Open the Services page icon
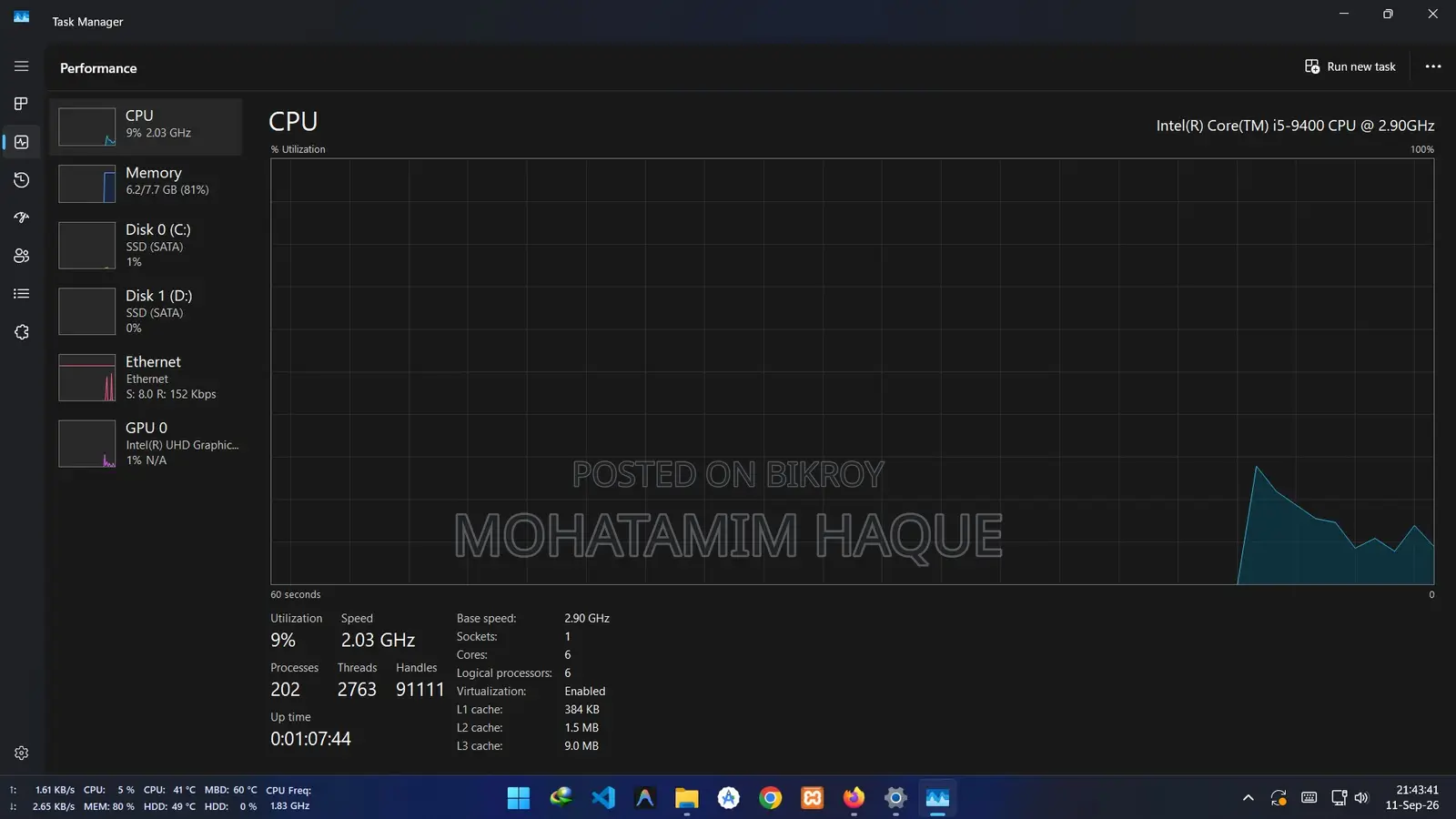Screen dimensions: 1456x819 click(21, 332)
